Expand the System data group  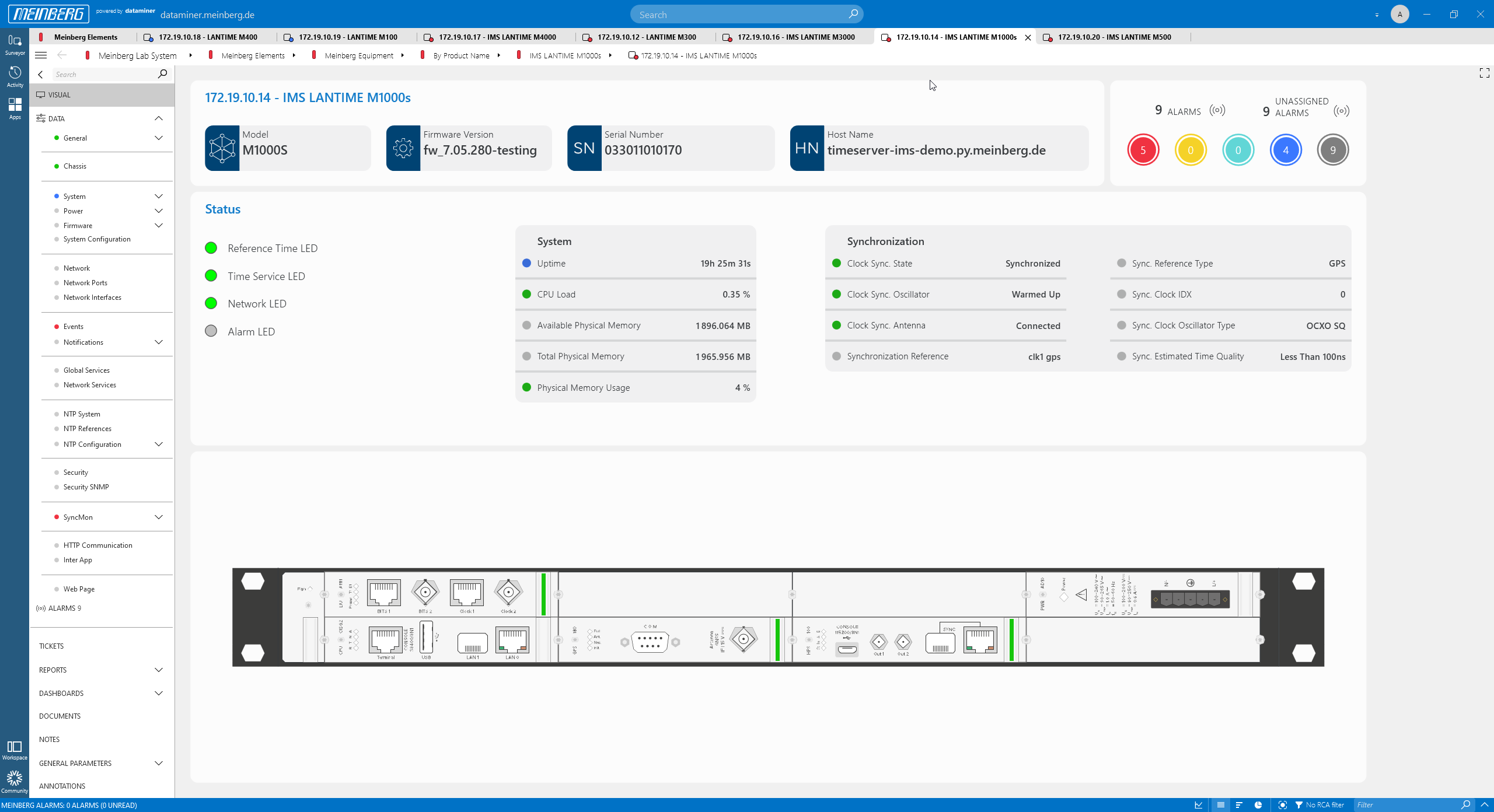(x=158, y=197)
